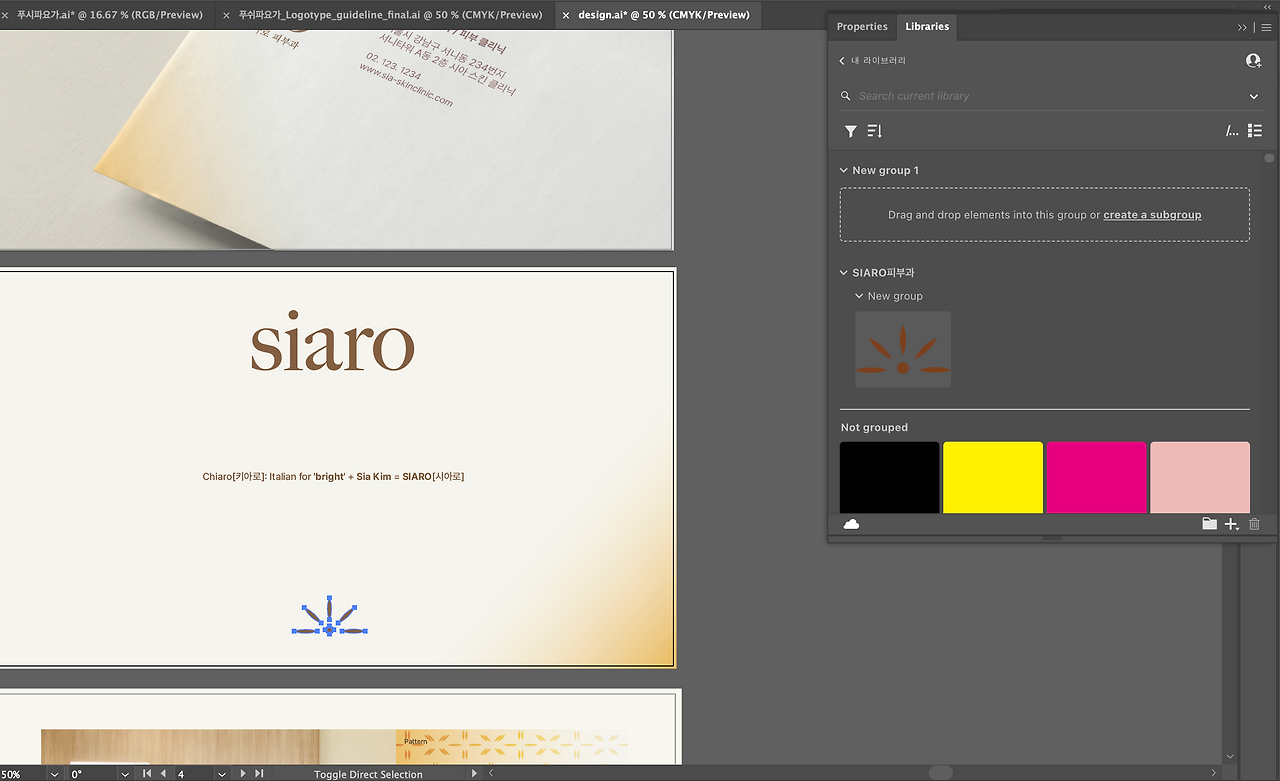
Task: Open the Libraries panel hamburger menu
Action: pos(1266,27)
